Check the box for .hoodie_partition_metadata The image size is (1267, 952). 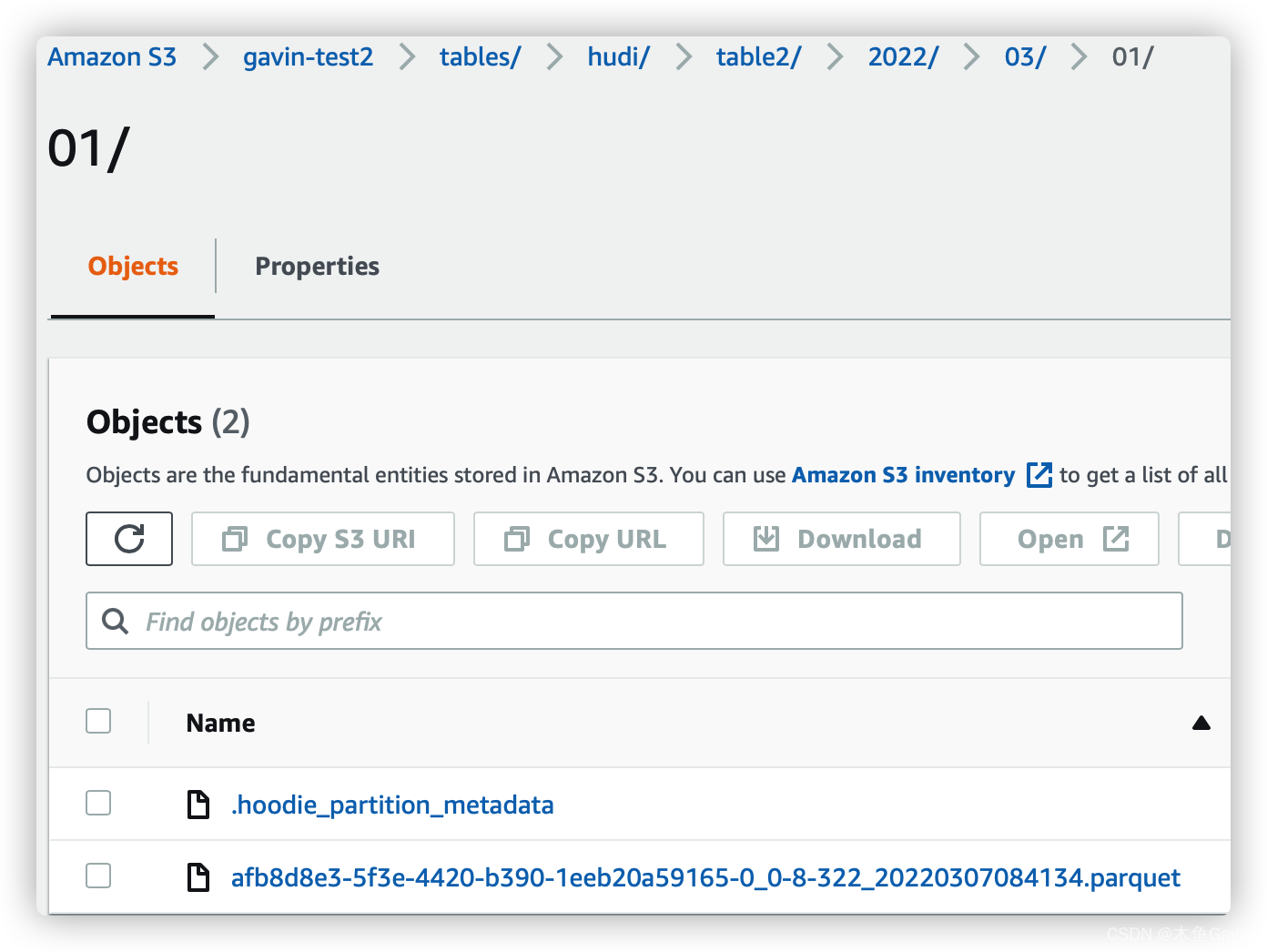coord(98,803)
